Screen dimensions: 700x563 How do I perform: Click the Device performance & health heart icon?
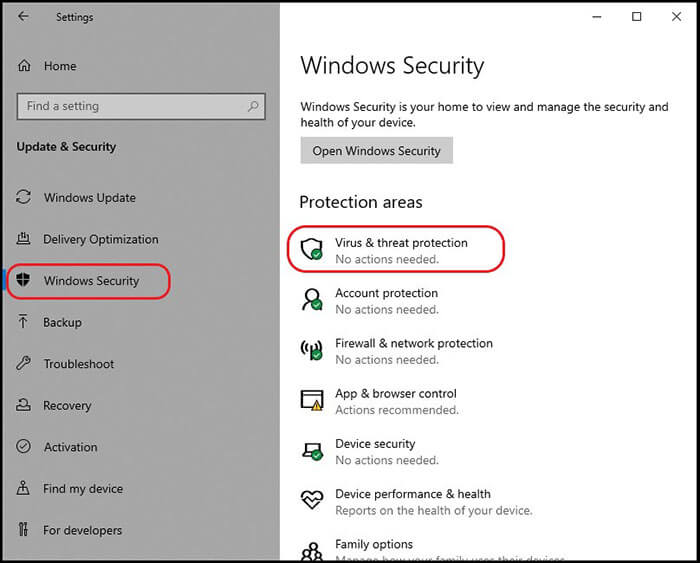tap(313, 500)
